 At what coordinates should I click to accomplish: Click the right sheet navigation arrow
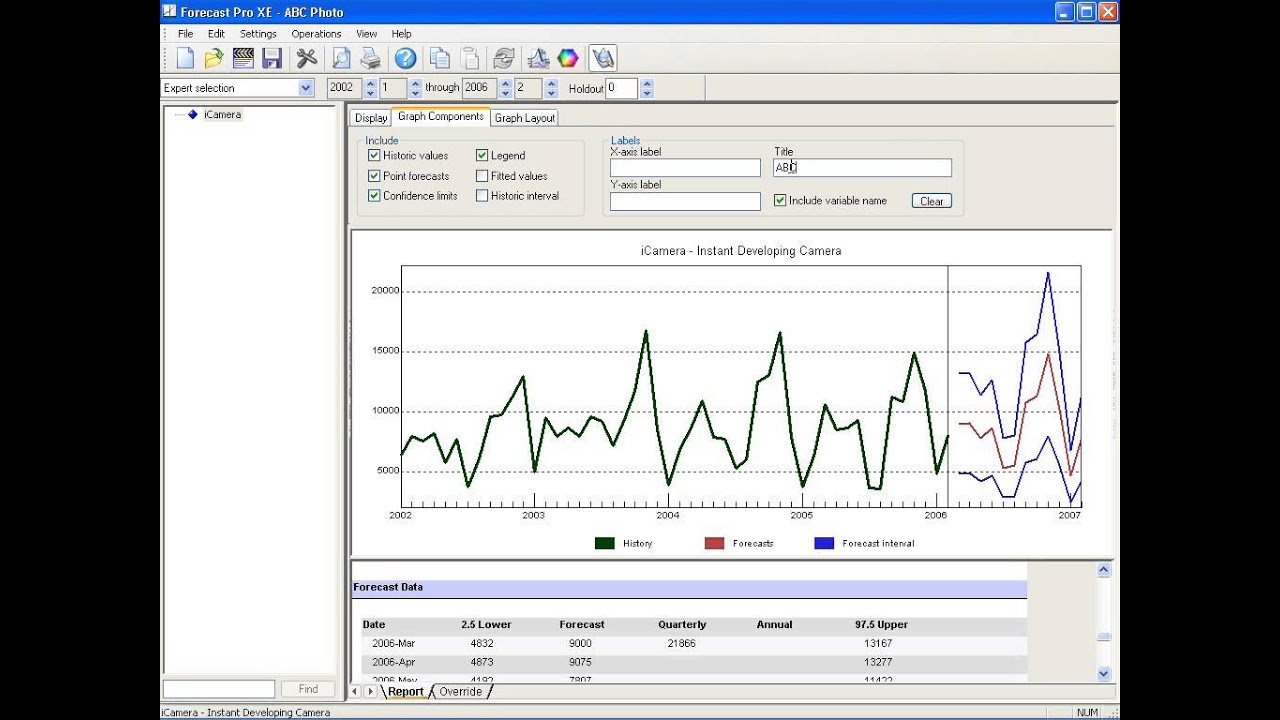click(371, 691)
